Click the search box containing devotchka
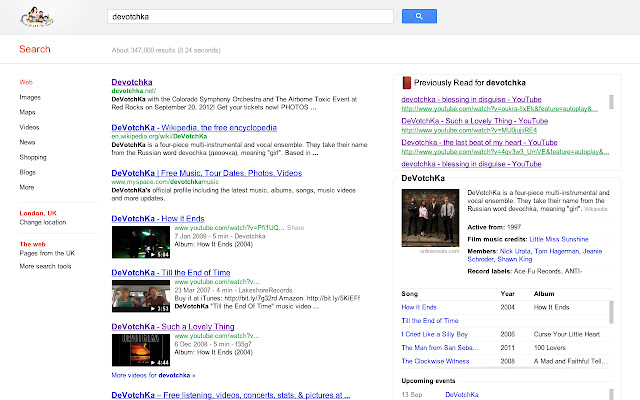 250,17
